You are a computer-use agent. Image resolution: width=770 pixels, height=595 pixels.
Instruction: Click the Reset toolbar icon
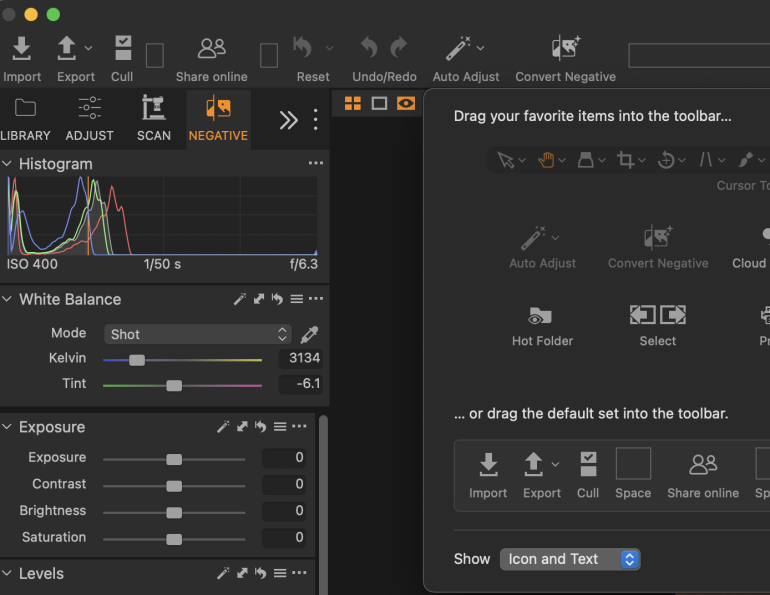click(x=302, y=48)
